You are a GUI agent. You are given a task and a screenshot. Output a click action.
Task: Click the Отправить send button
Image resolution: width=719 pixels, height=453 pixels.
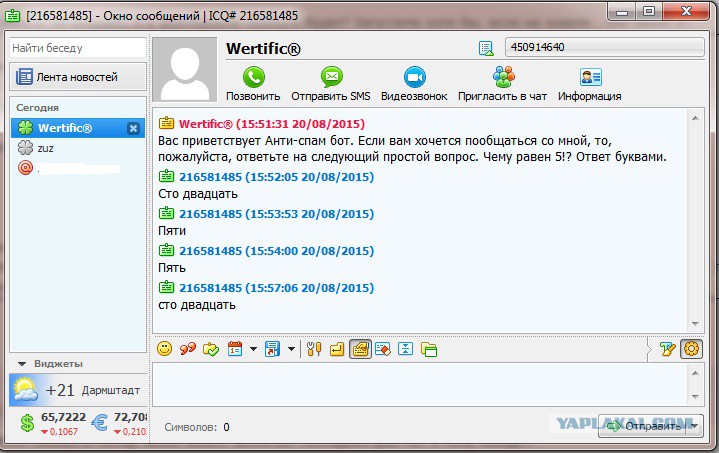[642, 426]
